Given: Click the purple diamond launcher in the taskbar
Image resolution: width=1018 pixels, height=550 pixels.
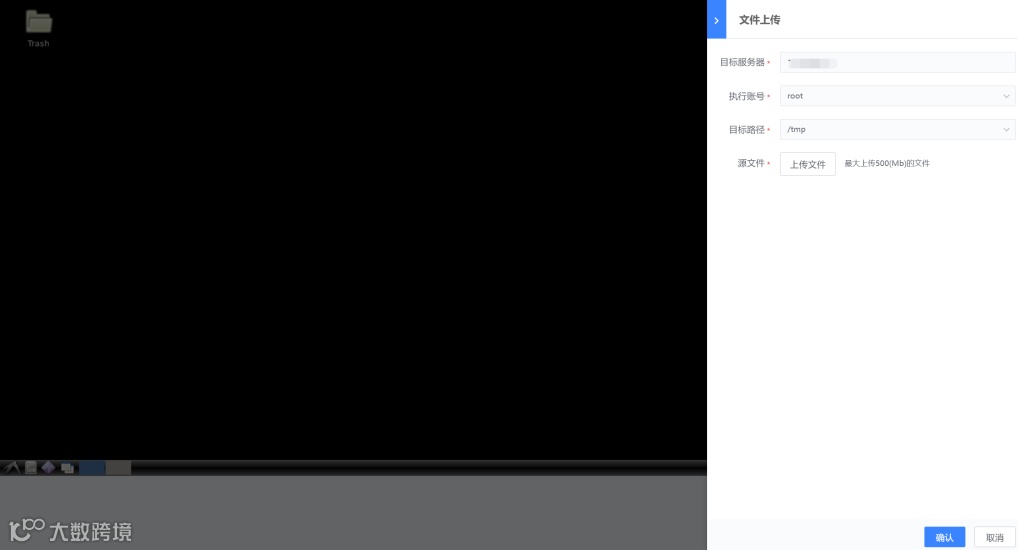Looking at the screenshot, I should click(x=49, y=468).
